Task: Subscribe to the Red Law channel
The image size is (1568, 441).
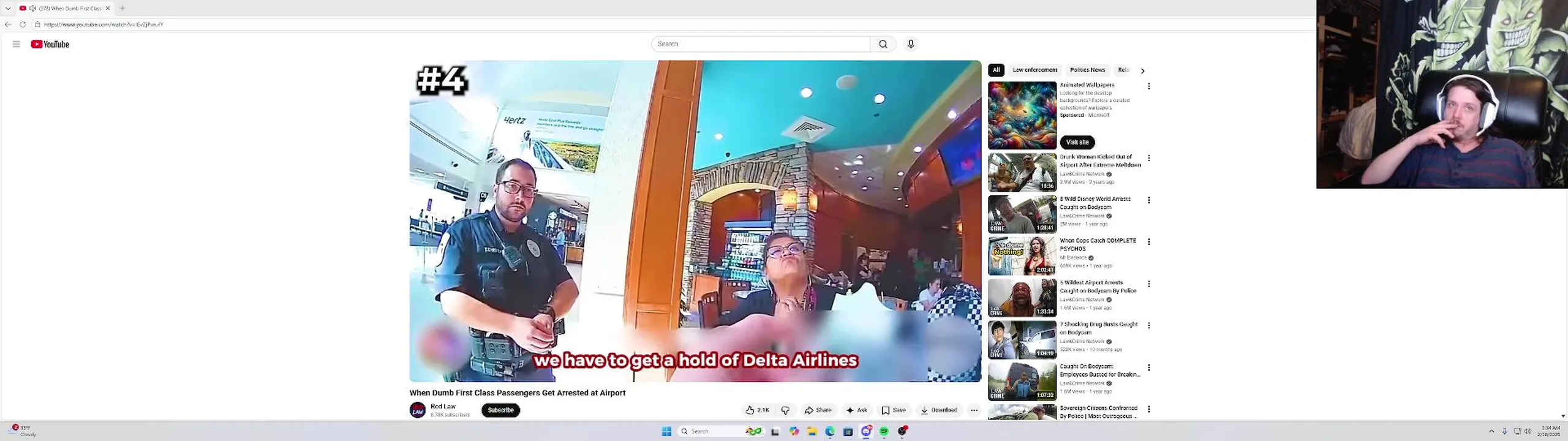Action: coord(500,410)
